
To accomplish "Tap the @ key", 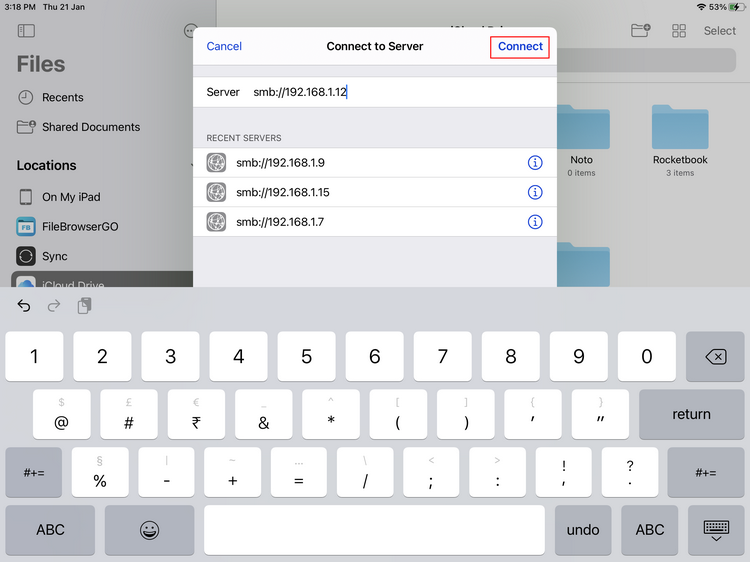I will [x=62, y=414].
